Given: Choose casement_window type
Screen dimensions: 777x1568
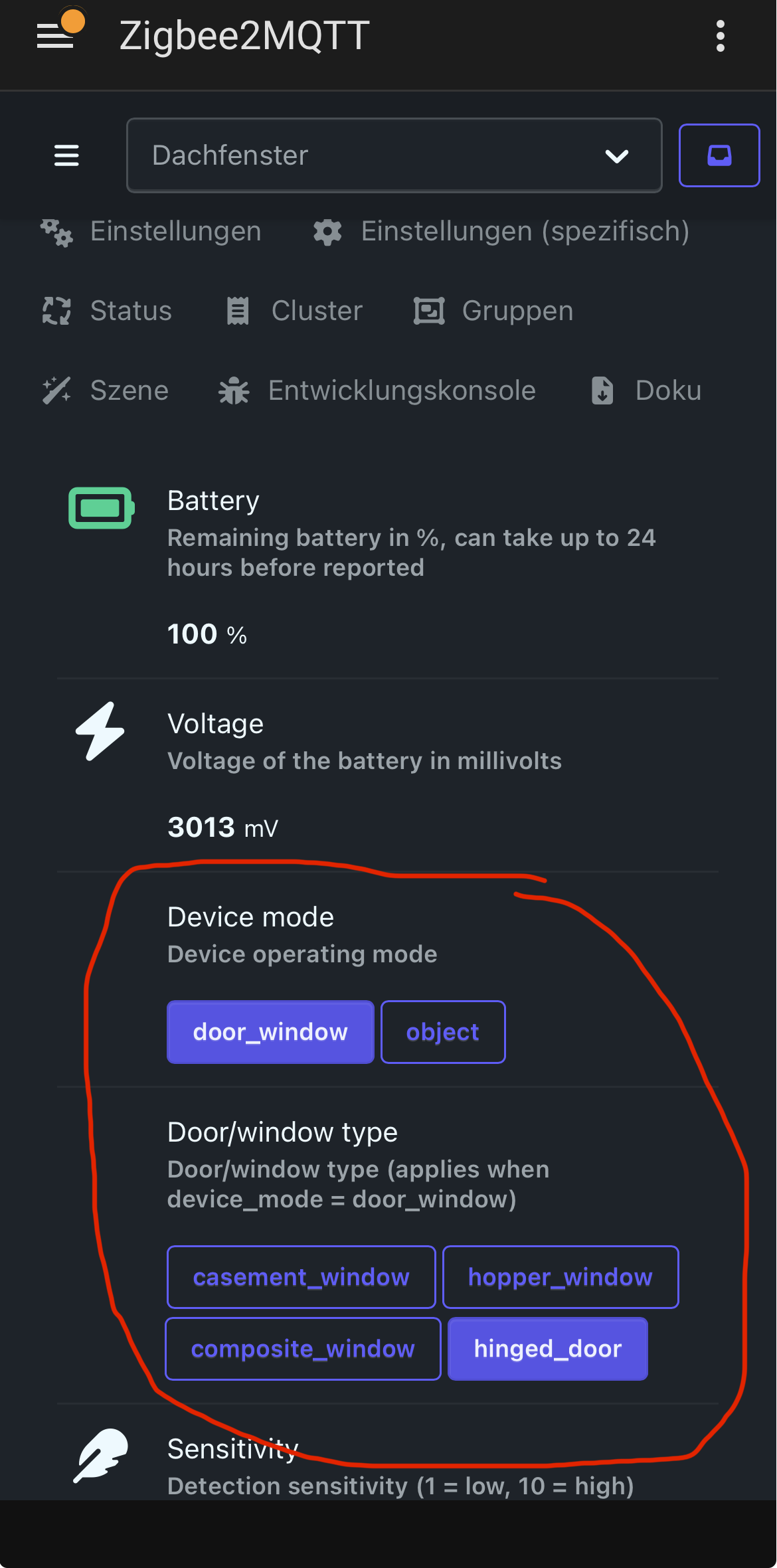Looking at the screenshot, I should pyautogui.click(x=302, y=1277).
